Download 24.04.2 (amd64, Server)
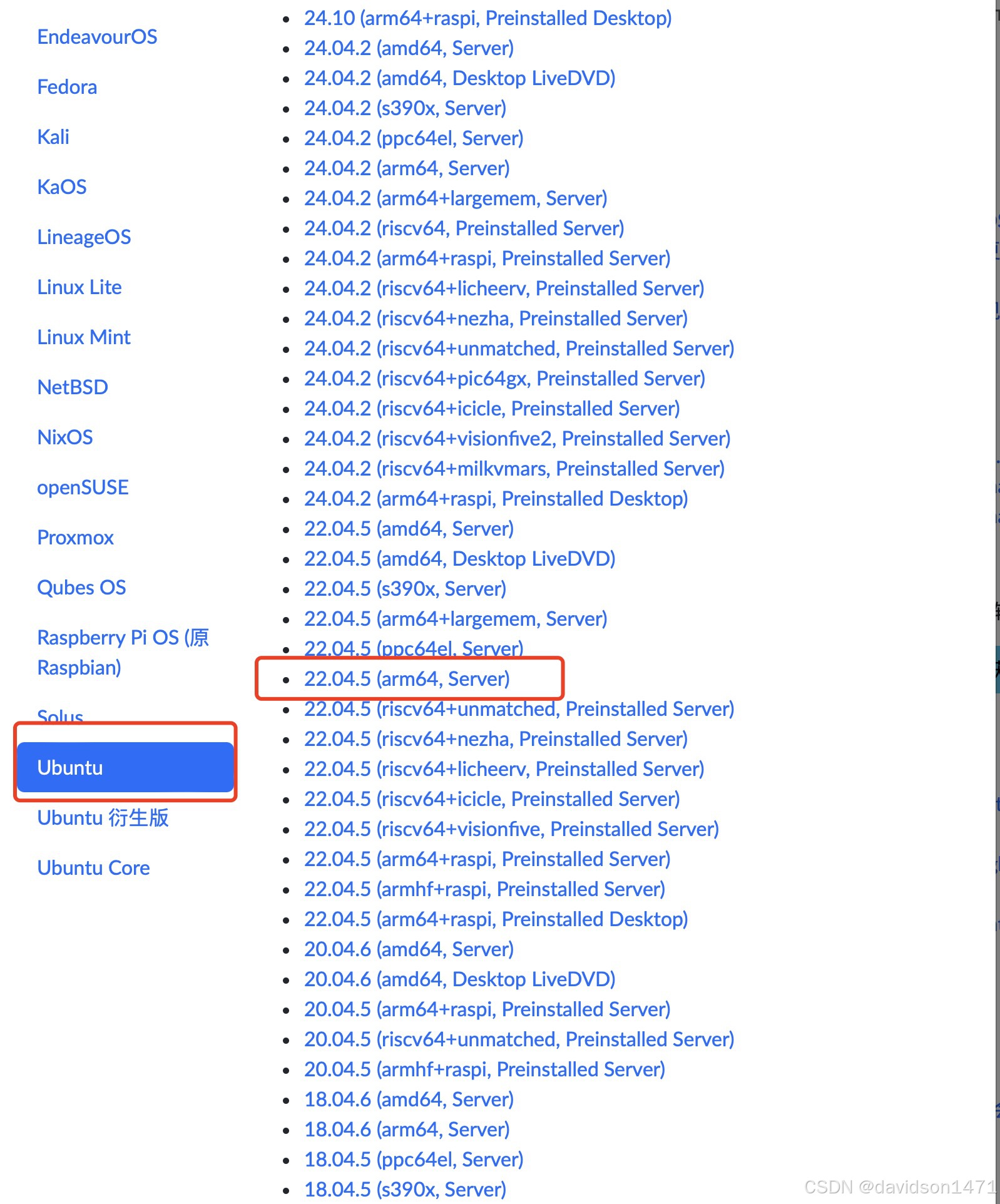 [x=409, y=48]
